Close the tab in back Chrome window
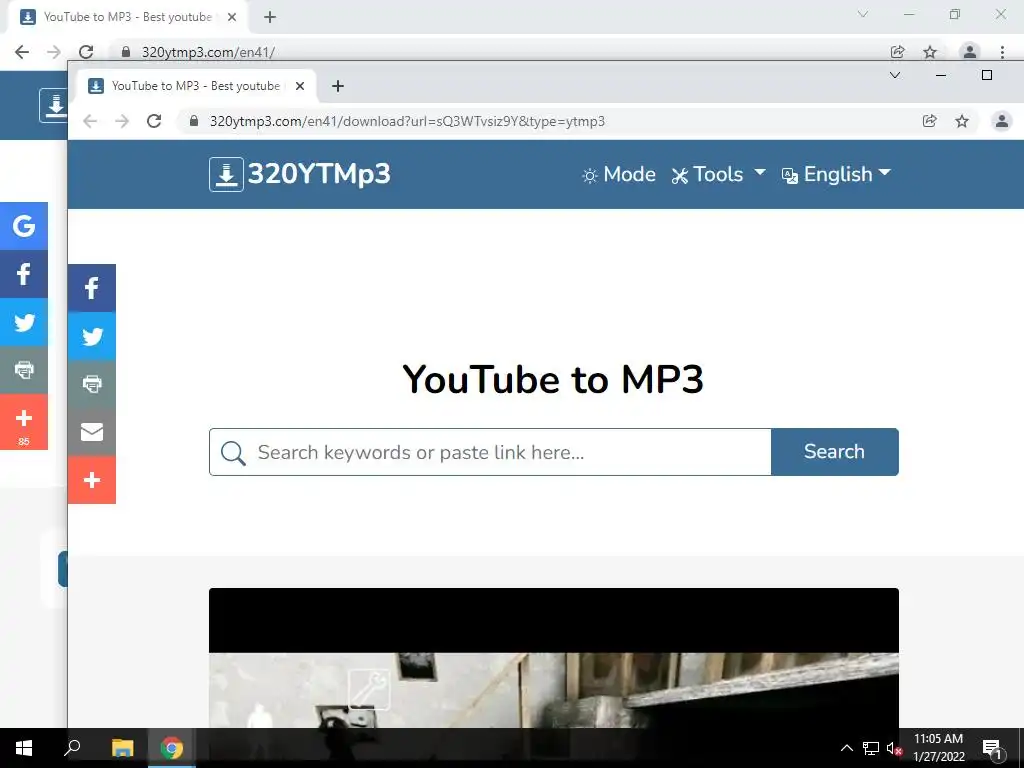This screenshot has height=768, width=1024. pyautogui.click(x=232, y=17)
